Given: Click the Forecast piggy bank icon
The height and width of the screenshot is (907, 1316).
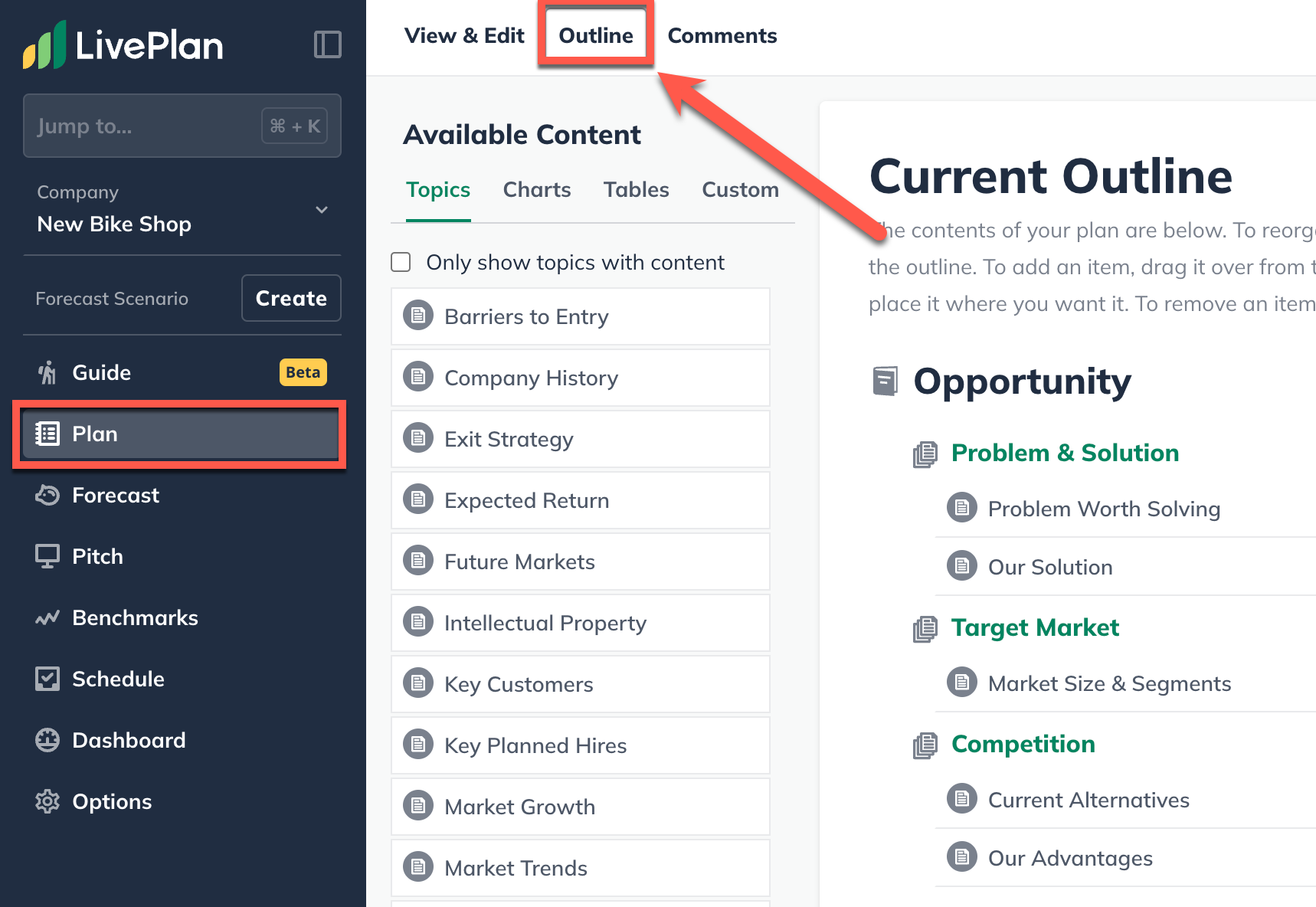Looking at the screenshot, I should click(47, 496).
